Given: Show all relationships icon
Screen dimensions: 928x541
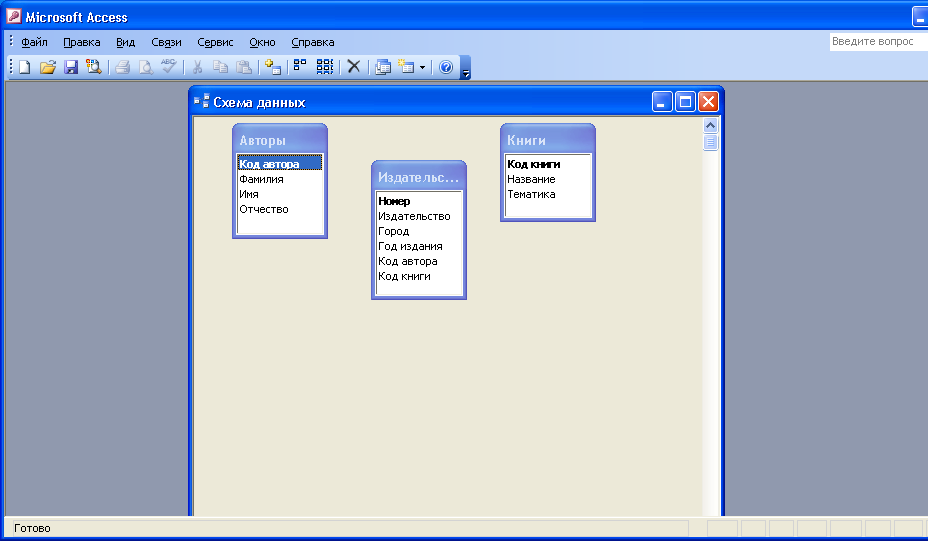Looking at the screenshot, I should (x=324, y=67).
